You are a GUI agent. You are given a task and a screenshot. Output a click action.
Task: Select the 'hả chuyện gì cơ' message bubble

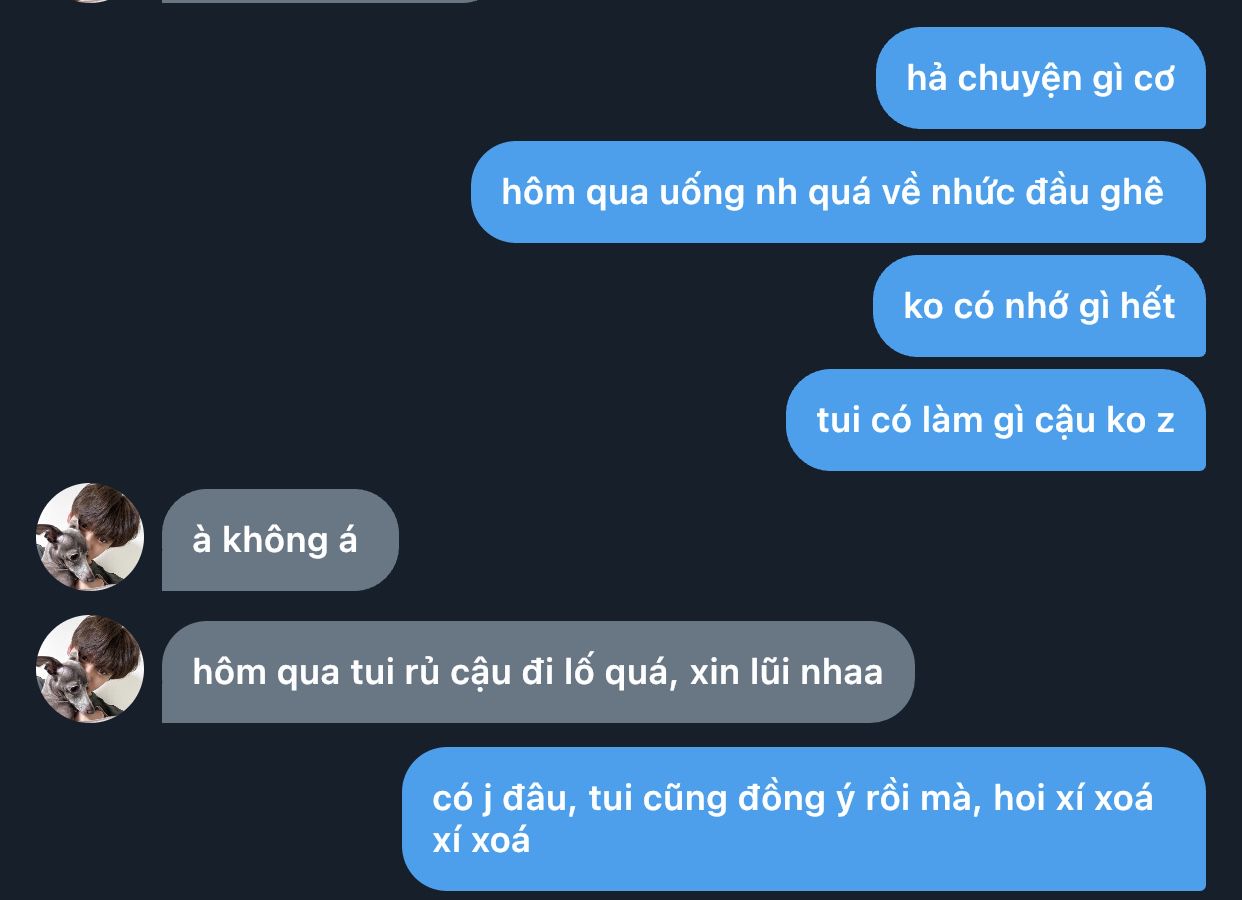[1040, 78]
